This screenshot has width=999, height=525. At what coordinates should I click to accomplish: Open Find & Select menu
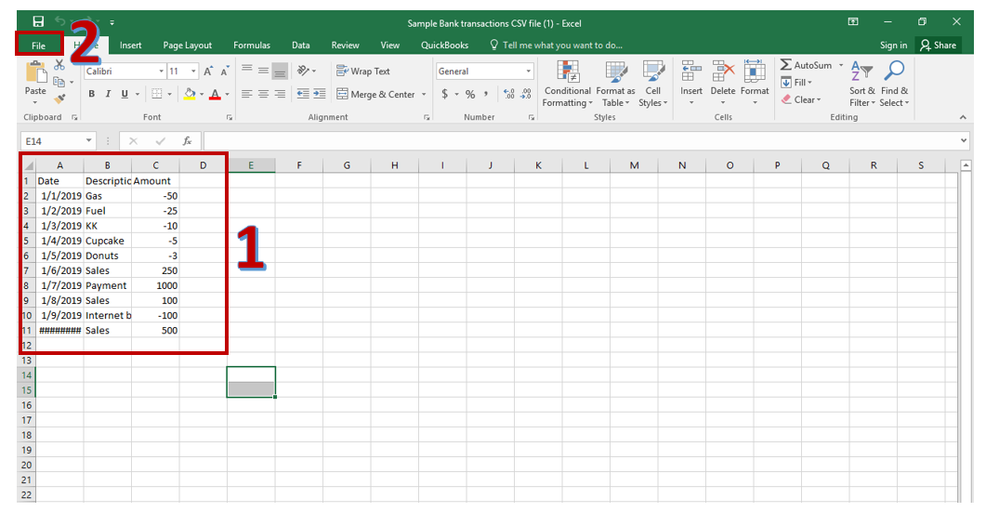tap(895, 84)
